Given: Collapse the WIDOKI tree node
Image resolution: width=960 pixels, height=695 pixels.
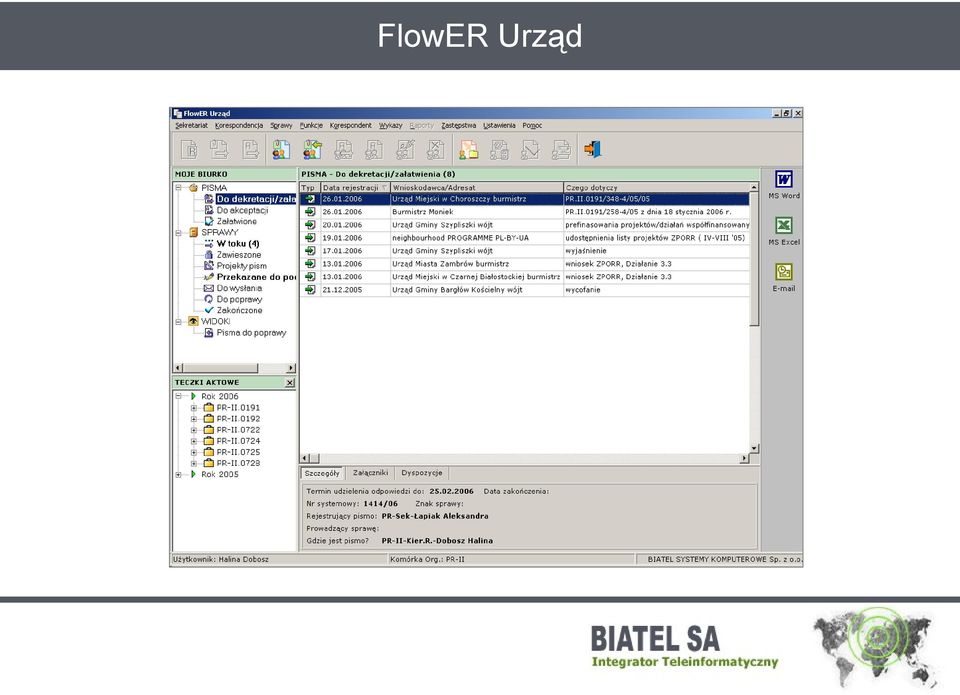Looking at the screenshot, I should [179, 321].
